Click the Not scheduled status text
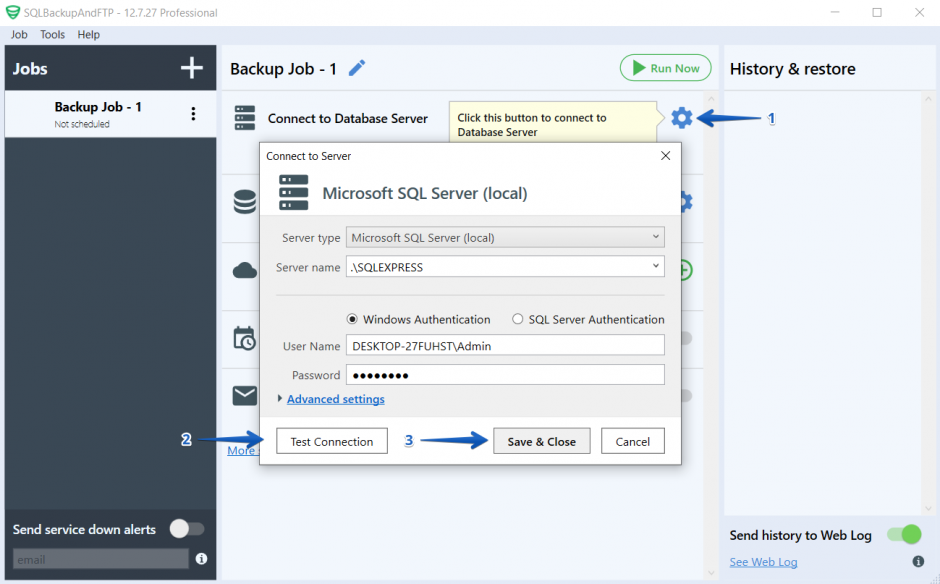The height and width of the screenshot is (584, 940). (82, 124)
